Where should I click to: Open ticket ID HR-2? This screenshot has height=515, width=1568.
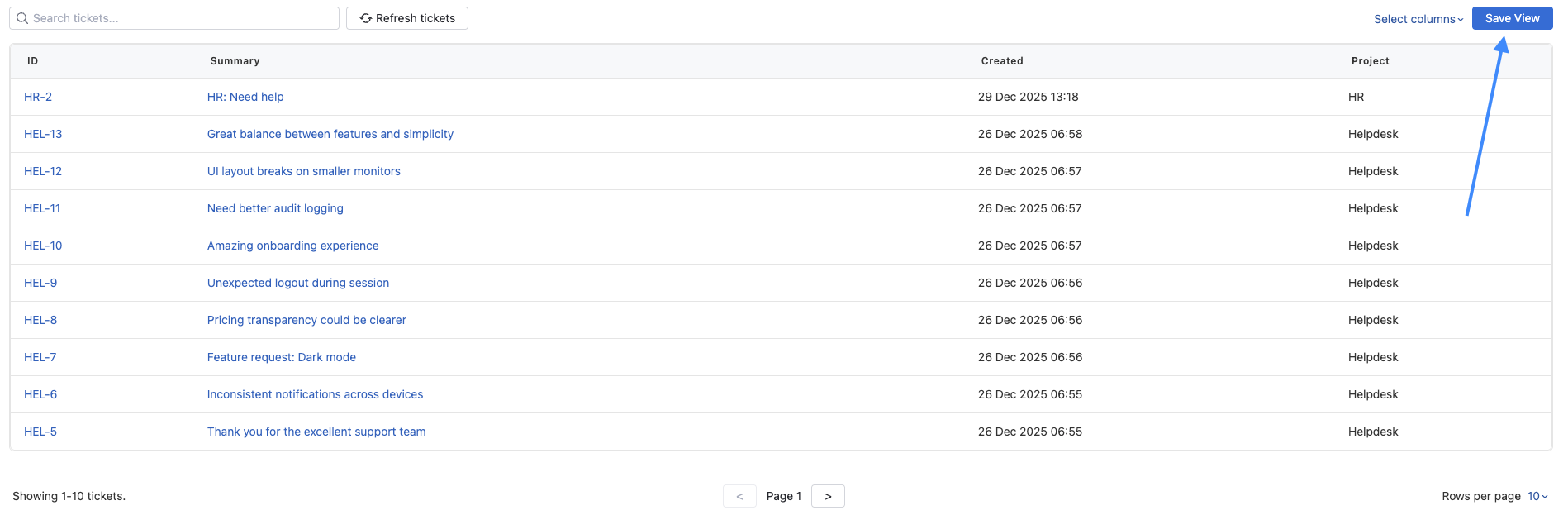click(38, 97)
